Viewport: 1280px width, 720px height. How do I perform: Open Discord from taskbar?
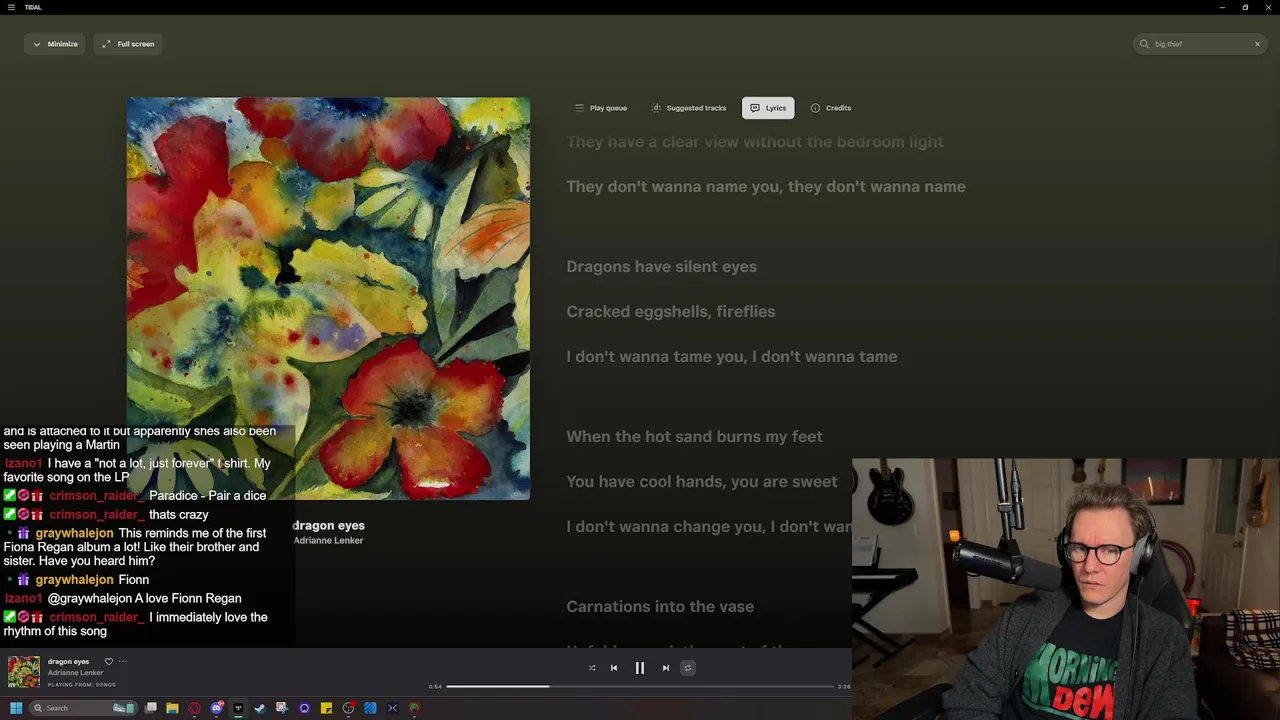coord(216,708)
